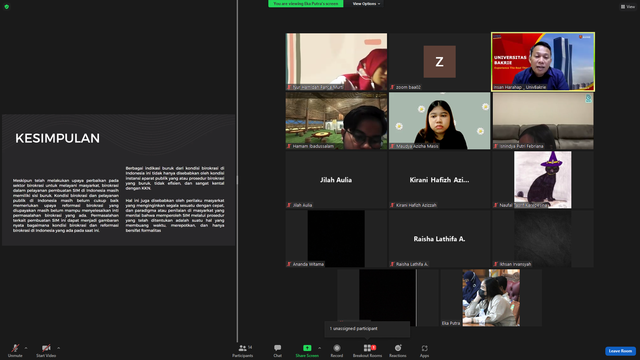Select Maudya Azizha's video tile

pyautogui.click(x=439, y=121)
